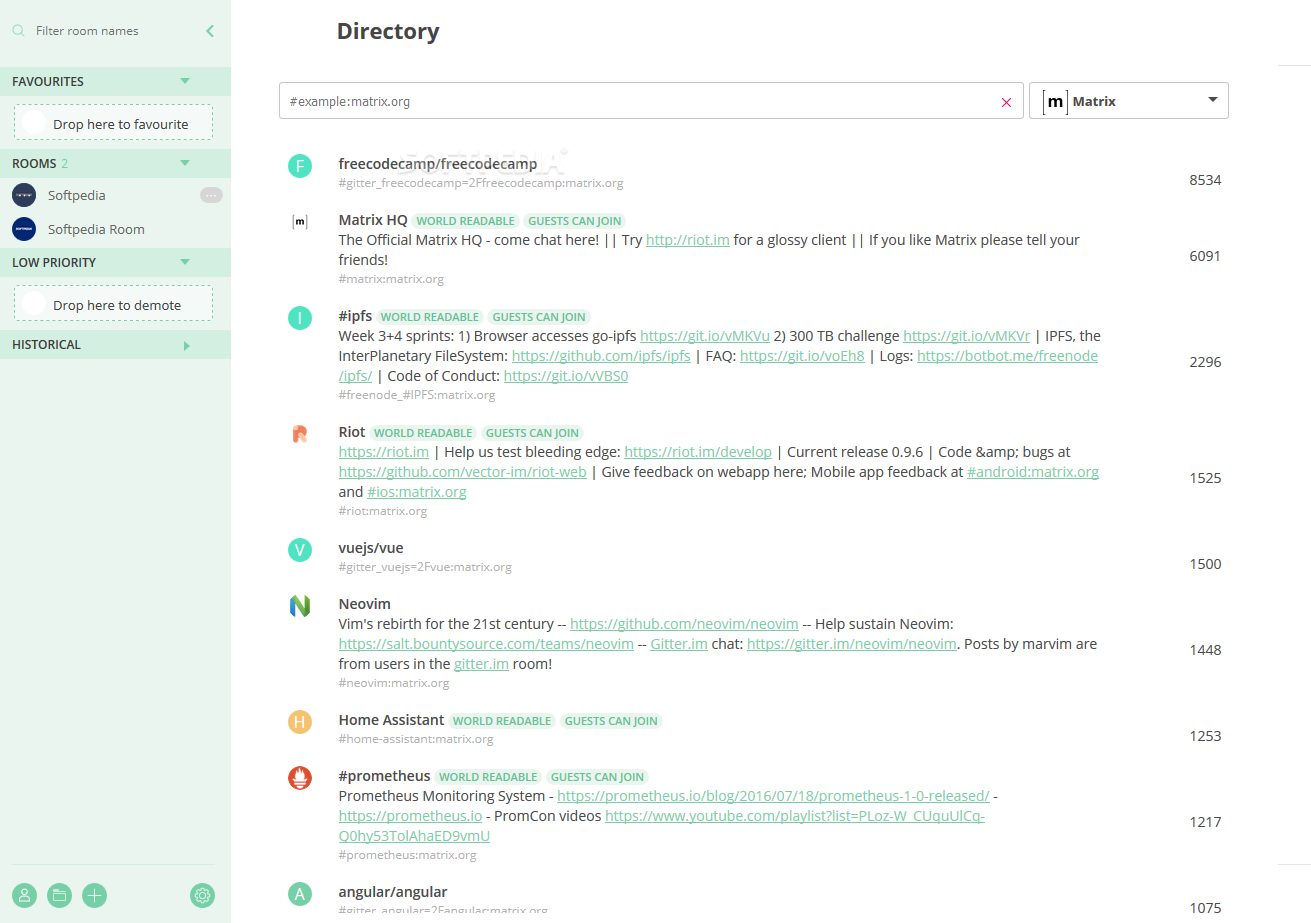The width and height of the screenshot is (1311, 923).
Task: Click the Low Priority section header label
Action: pyautogui.click(x=54, y=263)
